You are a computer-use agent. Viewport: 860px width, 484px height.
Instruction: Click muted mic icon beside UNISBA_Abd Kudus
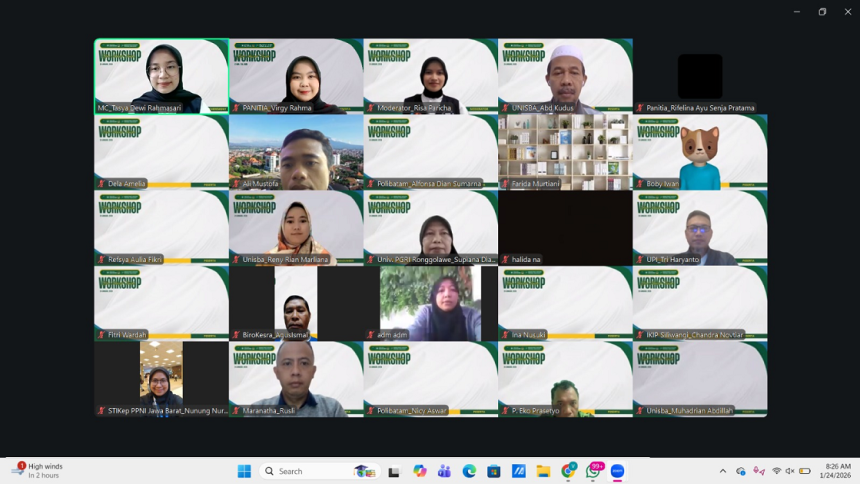506,108
